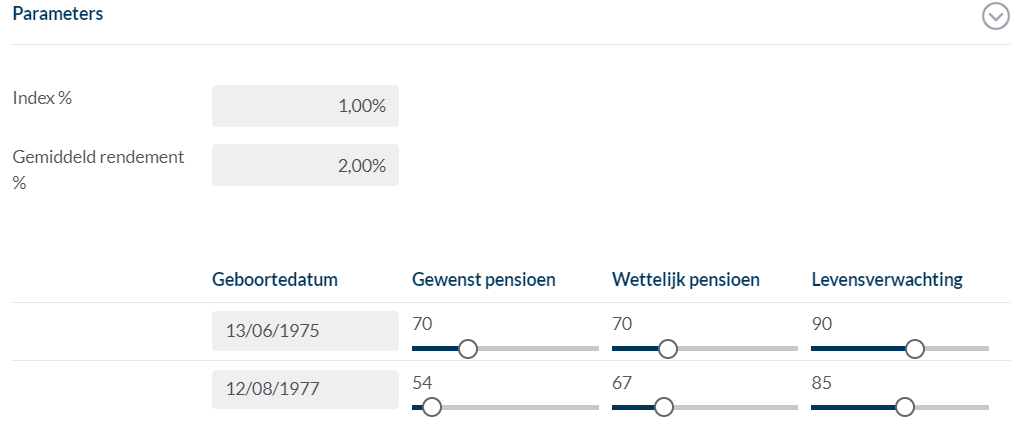Click Gewenst pensioen slider handle at 70
Screen dimensions: 1022x430
click(x=467, y=349)
